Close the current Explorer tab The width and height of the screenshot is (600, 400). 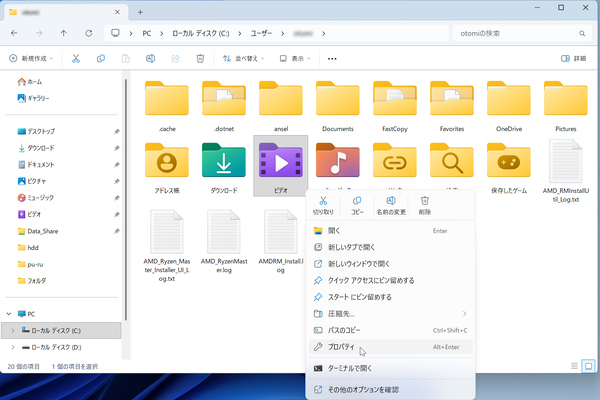click(x=117, y=12)
